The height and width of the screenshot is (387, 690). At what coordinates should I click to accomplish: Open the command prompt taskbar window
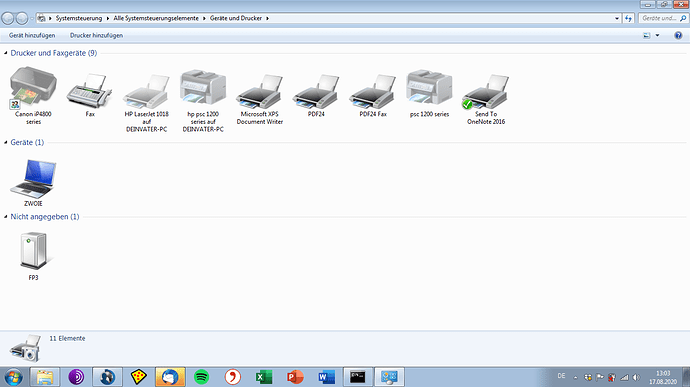[358, 377]
